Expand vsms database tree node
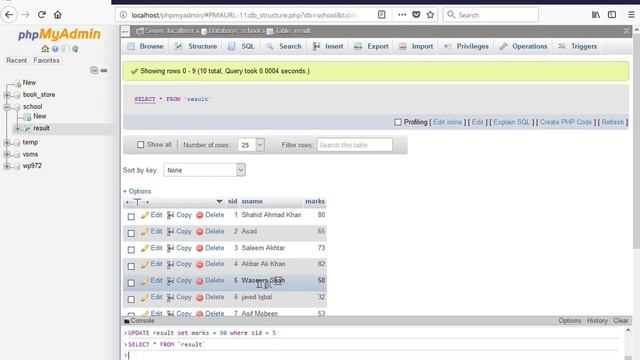 7,154
